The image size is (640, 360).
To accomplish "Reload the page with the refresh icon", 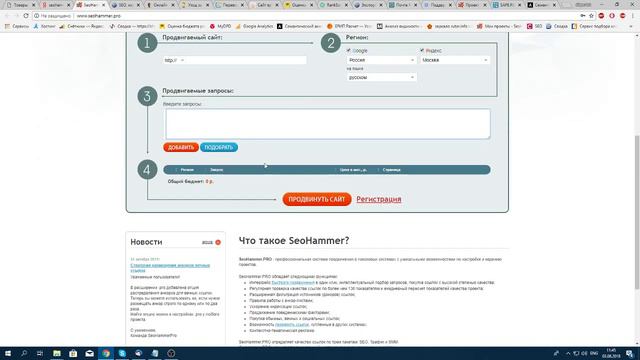I will click(26, 16).
